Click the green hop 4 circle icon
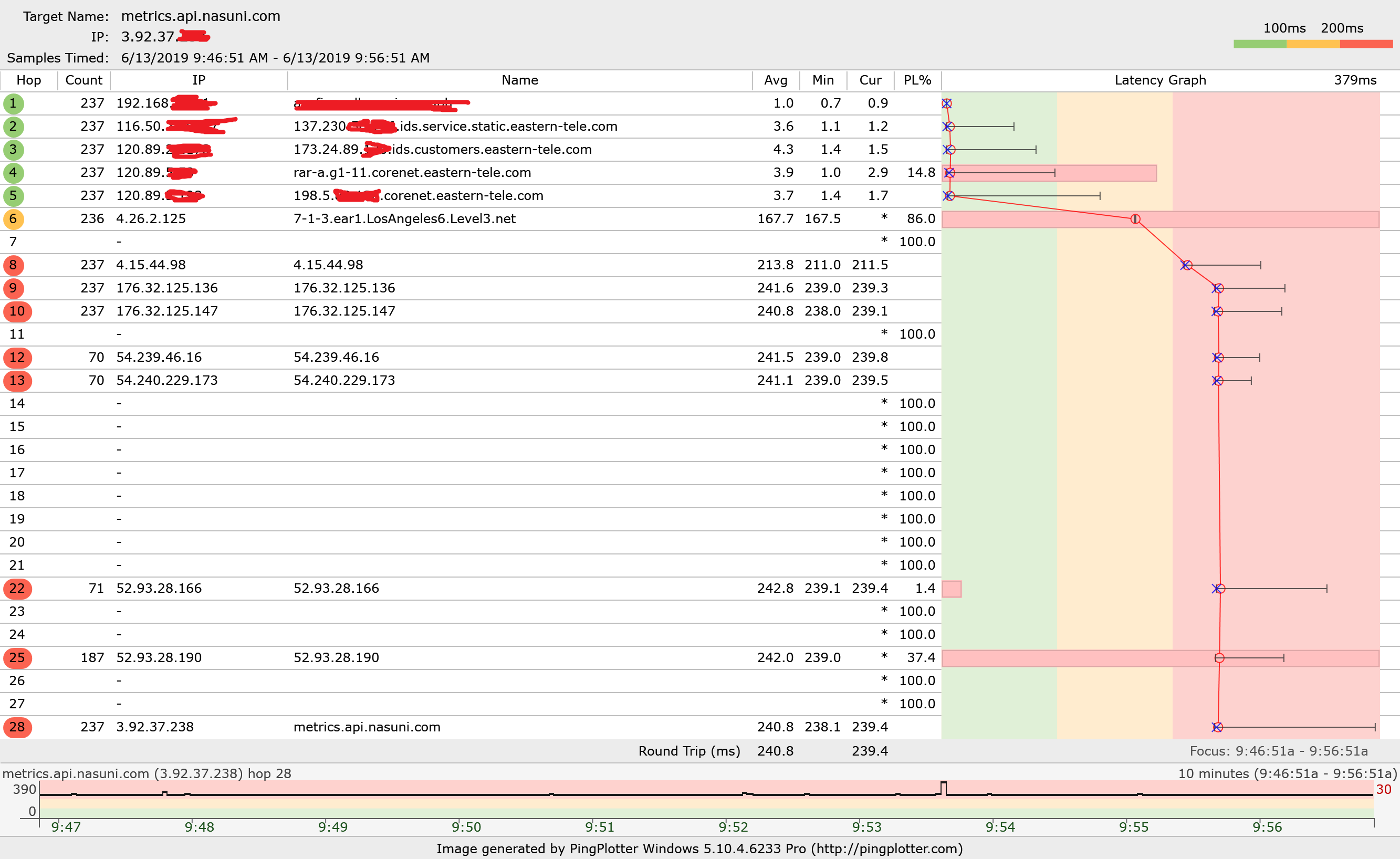This screenshot has width=1400, height=859. 13,173
